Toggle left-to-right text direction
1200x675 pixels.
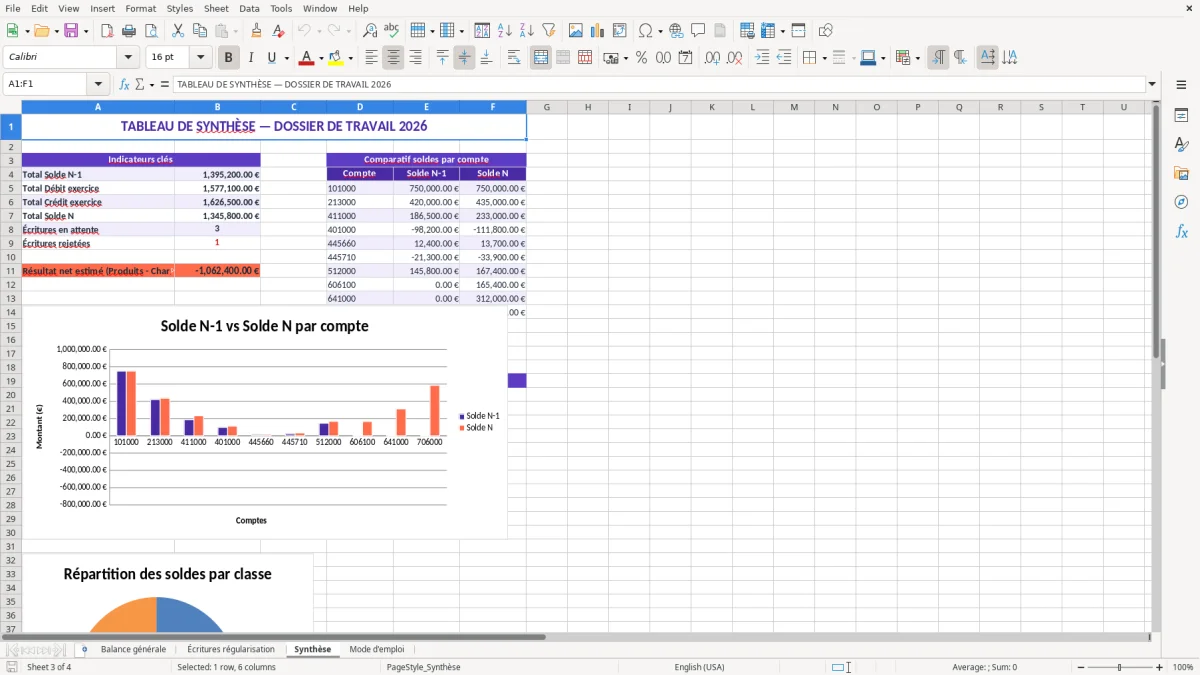tap(938, 58)
